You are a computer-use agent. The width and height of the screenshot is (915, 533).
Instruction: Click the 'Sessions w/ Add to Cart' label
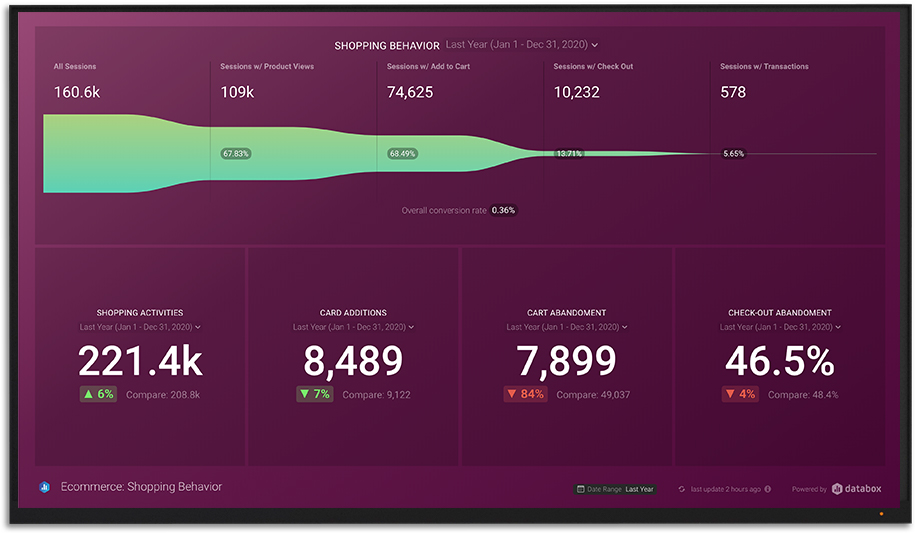tap(428, 67)
